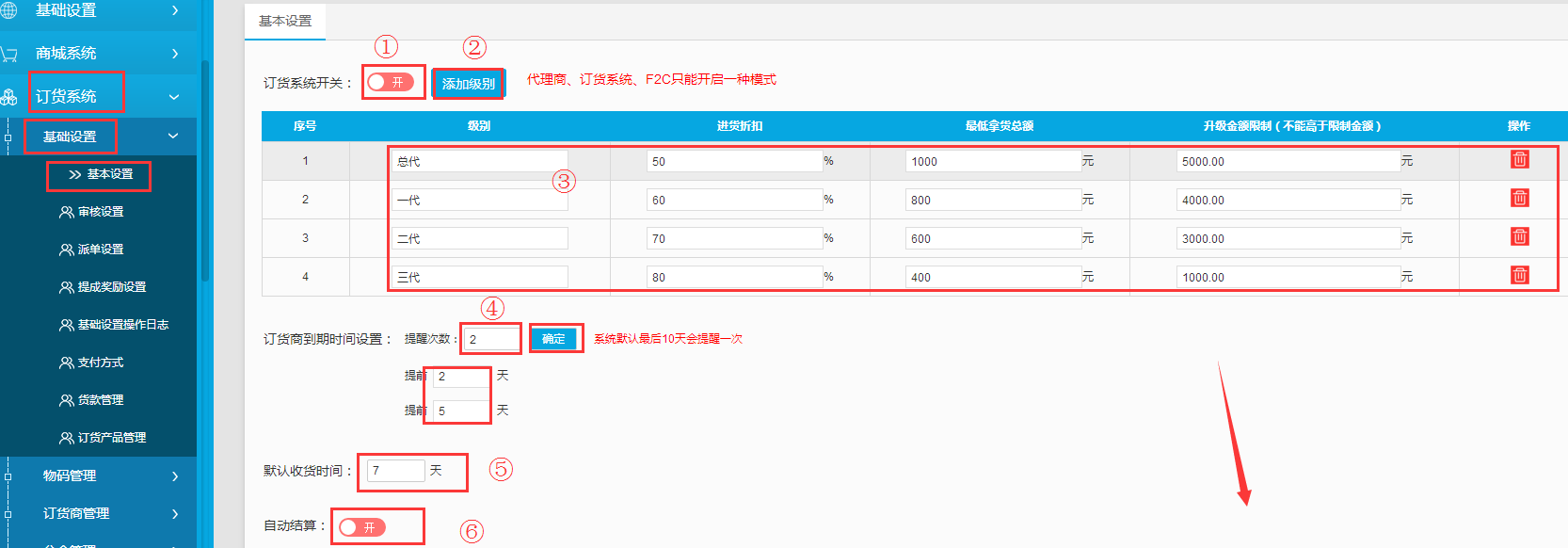Edit upgrade limit field showing 3000.00
The image size is (1568, 548).
[x=1288, y=238]
